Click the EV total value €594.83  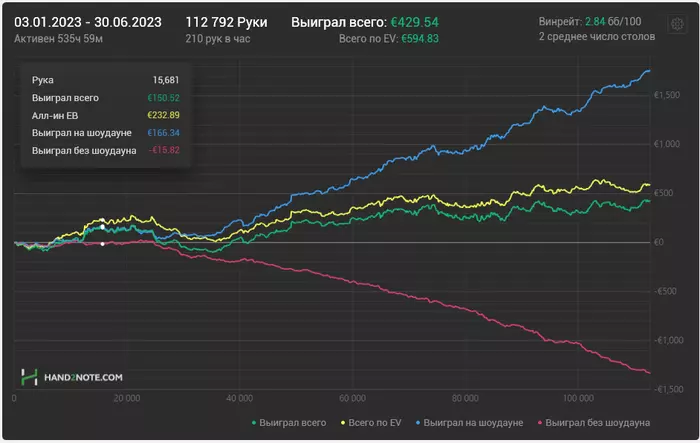click(x=420, y=39)
